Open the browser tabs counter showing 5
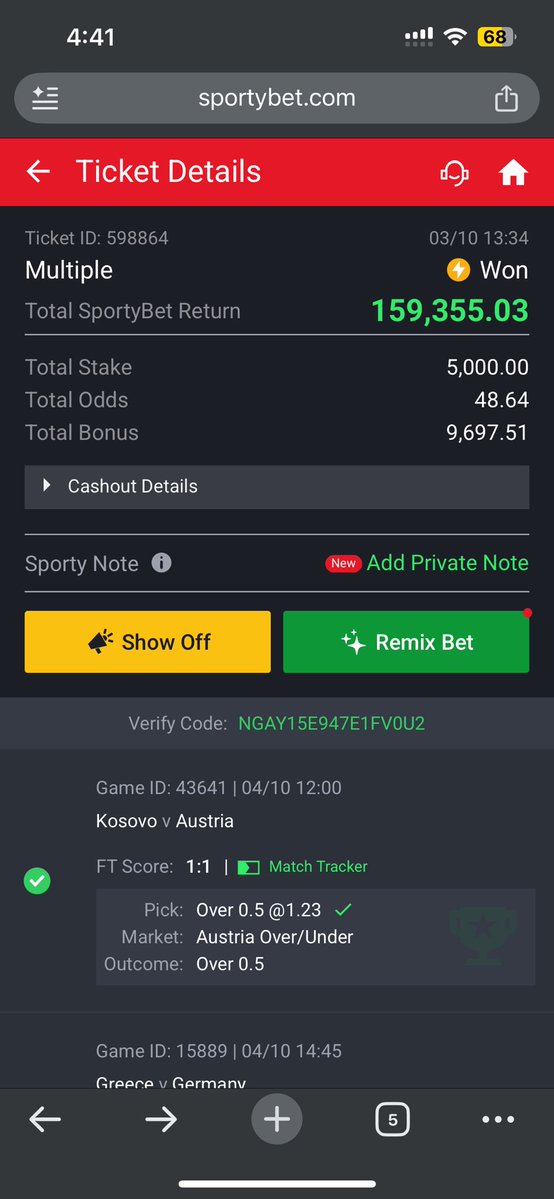The height and width of the screenshot is (1199, 554). coord(393,1119)
